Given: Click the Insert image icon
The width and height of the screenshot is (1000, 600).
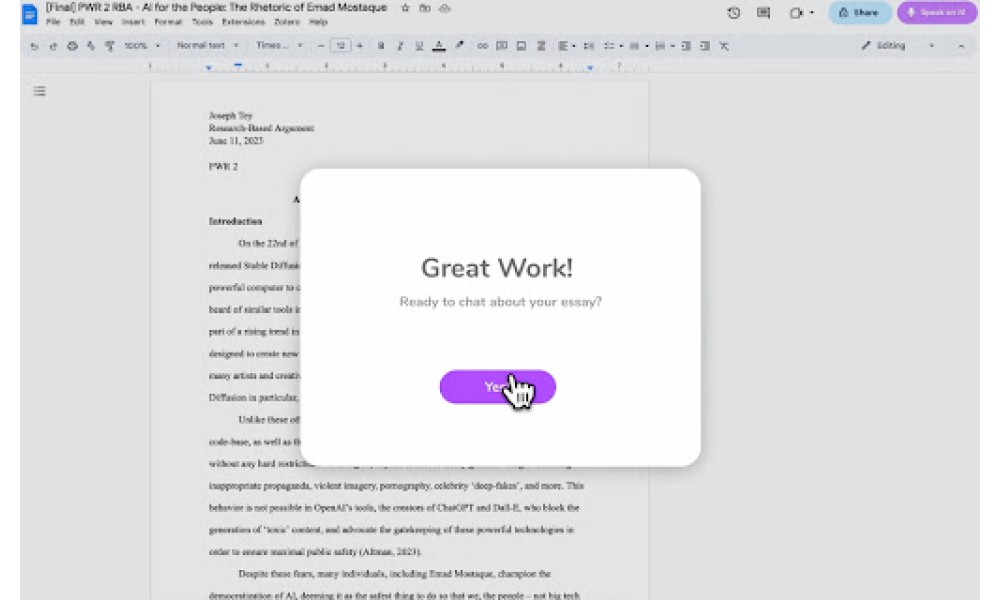Looking at the screenshot, I should click(x=521, y=46).
